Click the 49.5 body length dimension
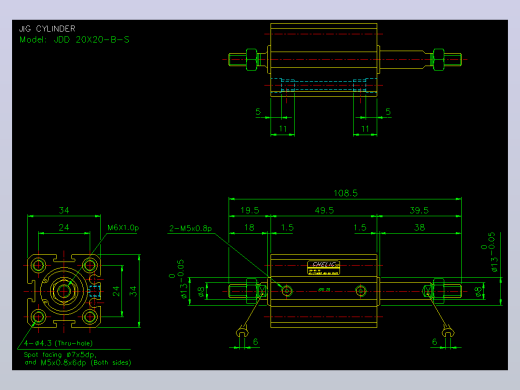This screenshot has width=520, height=390. 324,210
